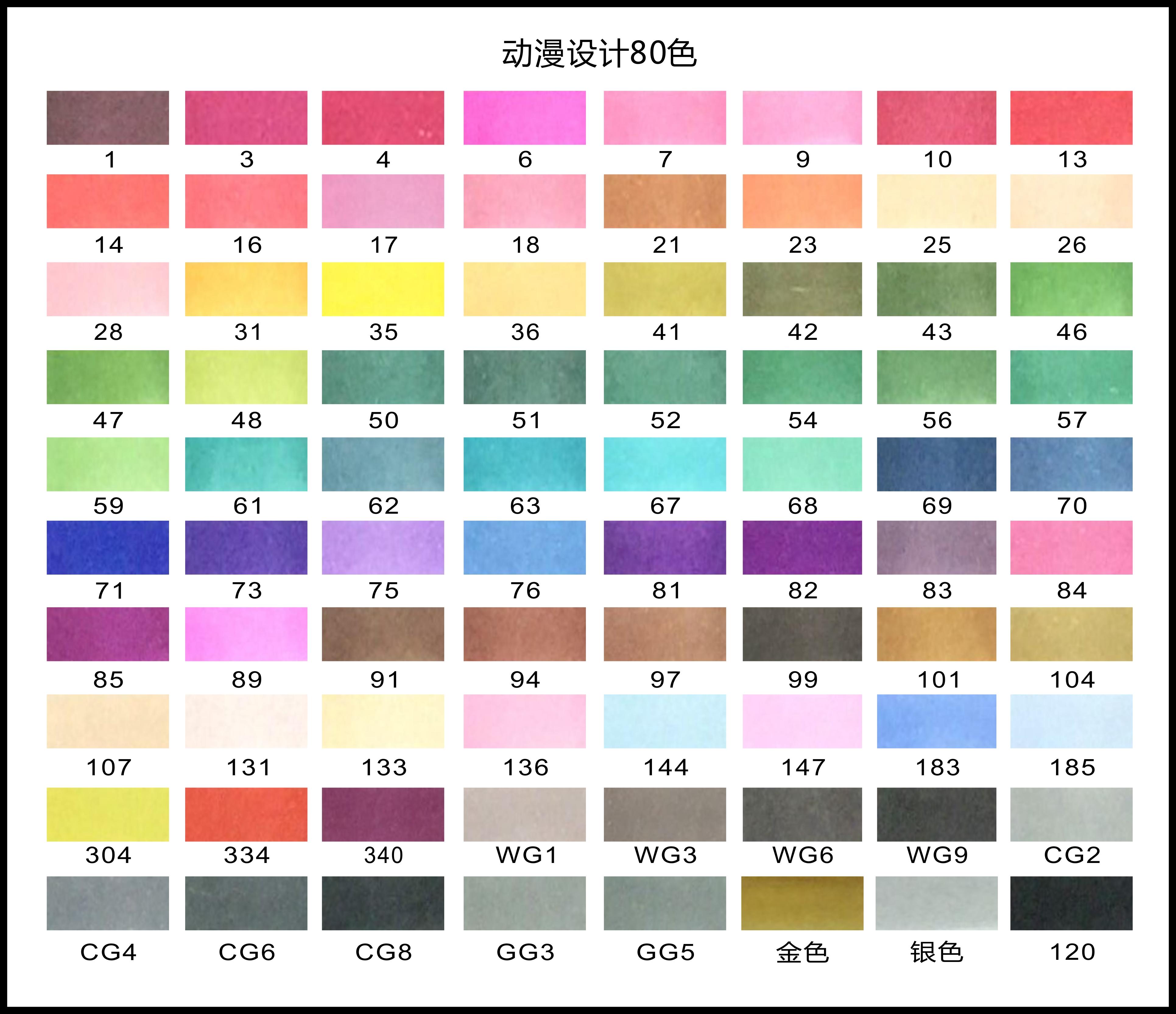
Task: Pick the deep blue swatch labeled 71
Action: tap(108, 547)
